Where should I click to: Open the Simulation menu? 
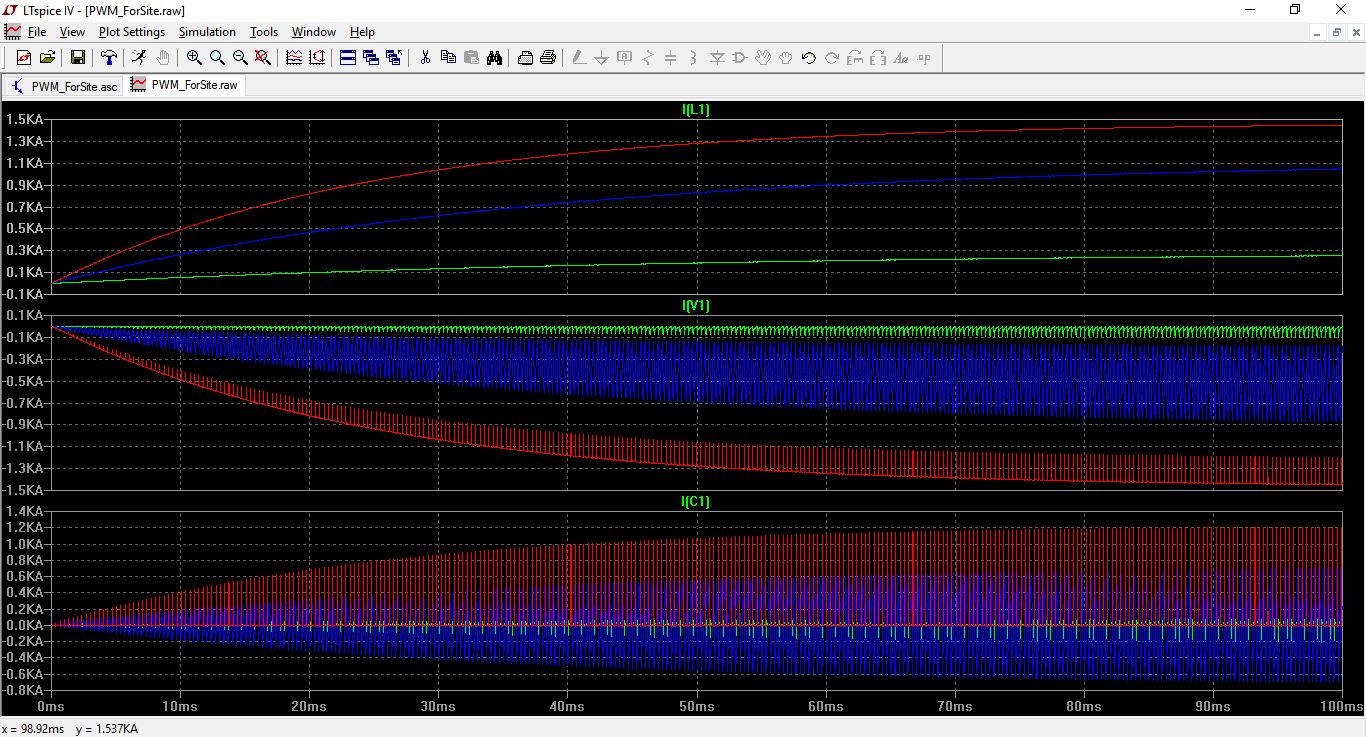207,32
